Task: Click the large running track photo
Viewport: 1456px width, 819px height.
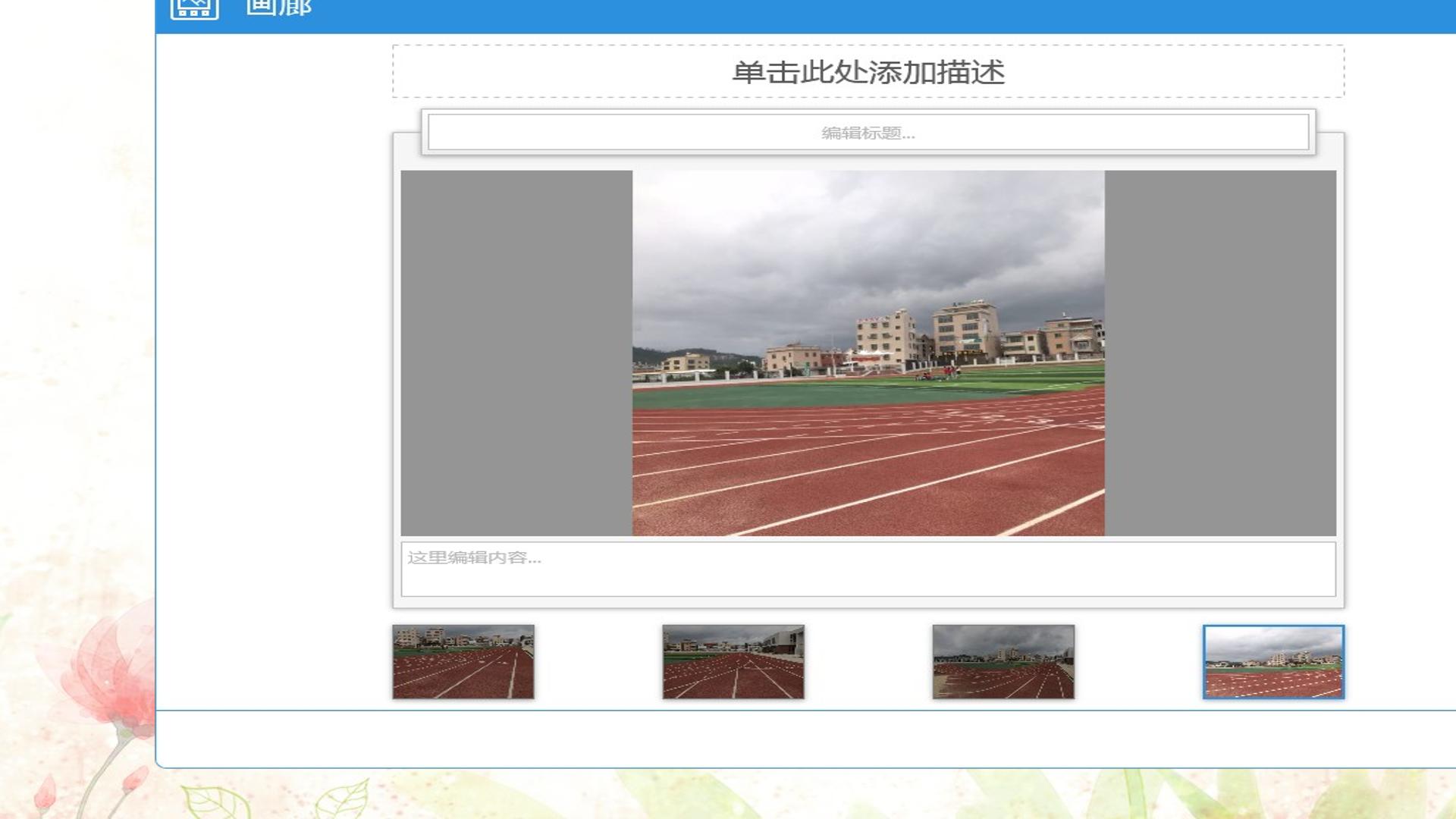Action: (868, 353)
